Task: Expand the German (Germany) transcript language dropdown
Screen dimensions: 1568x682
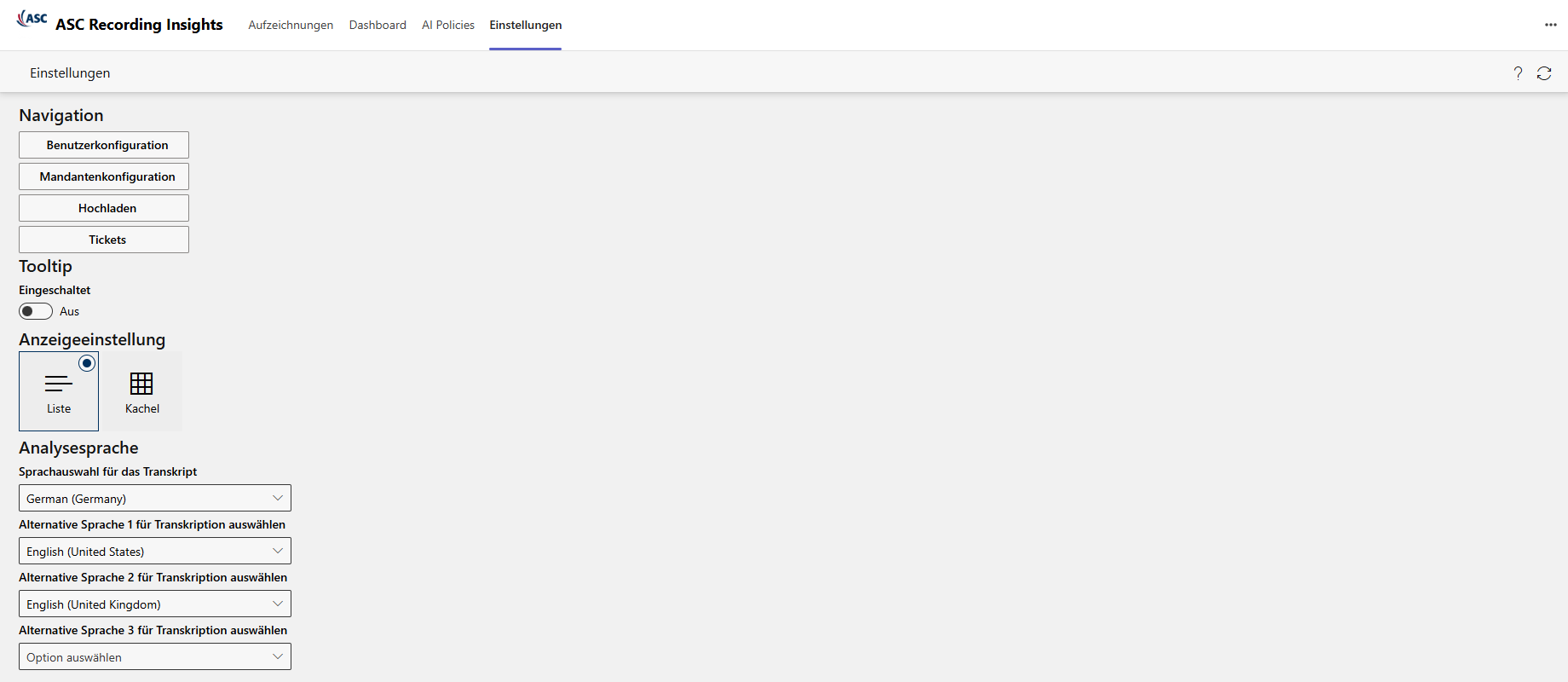Action: point(154,499)
